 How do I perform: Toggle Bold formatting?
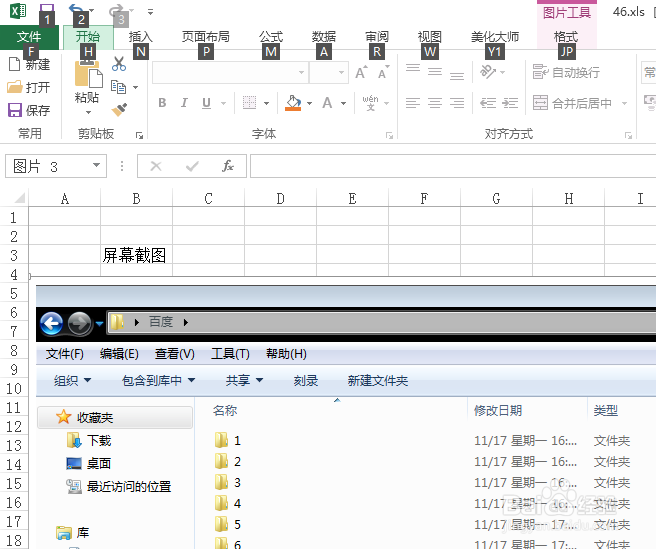(x=162, y=103)
